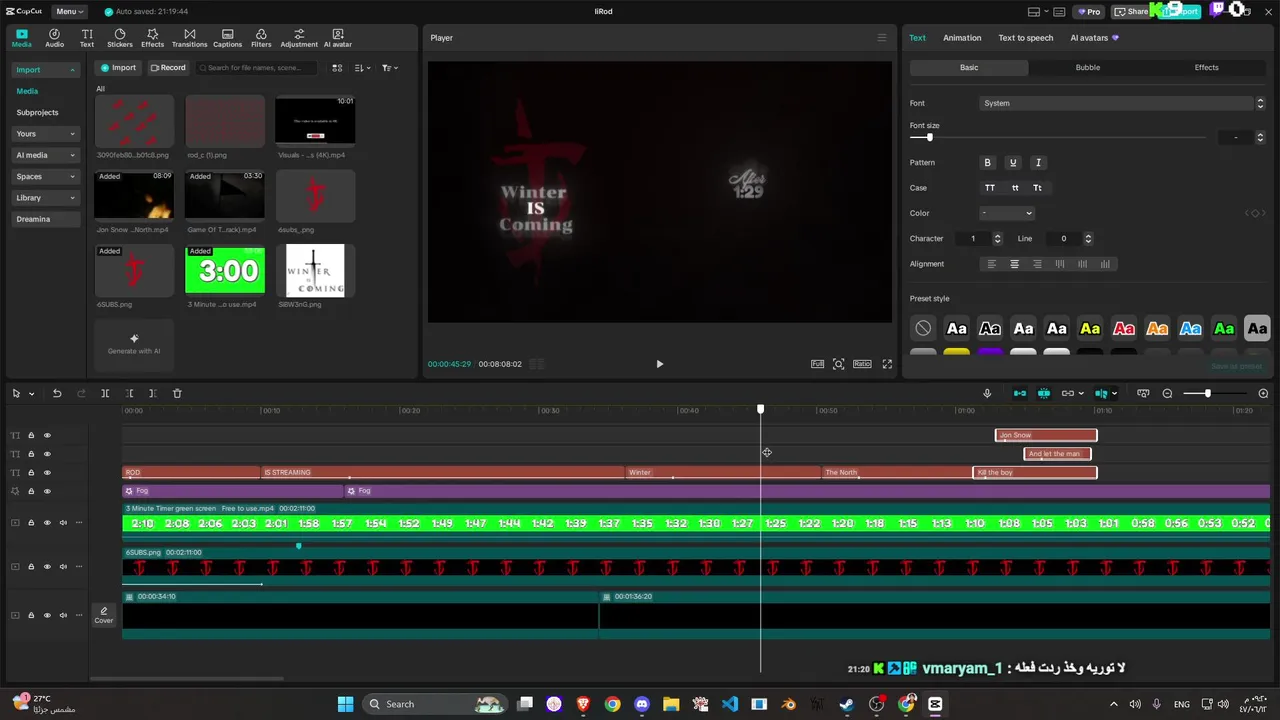Viewport: 1280px width, 720px height.
Task: Open the Transitions panel
Action: (189, 38)
